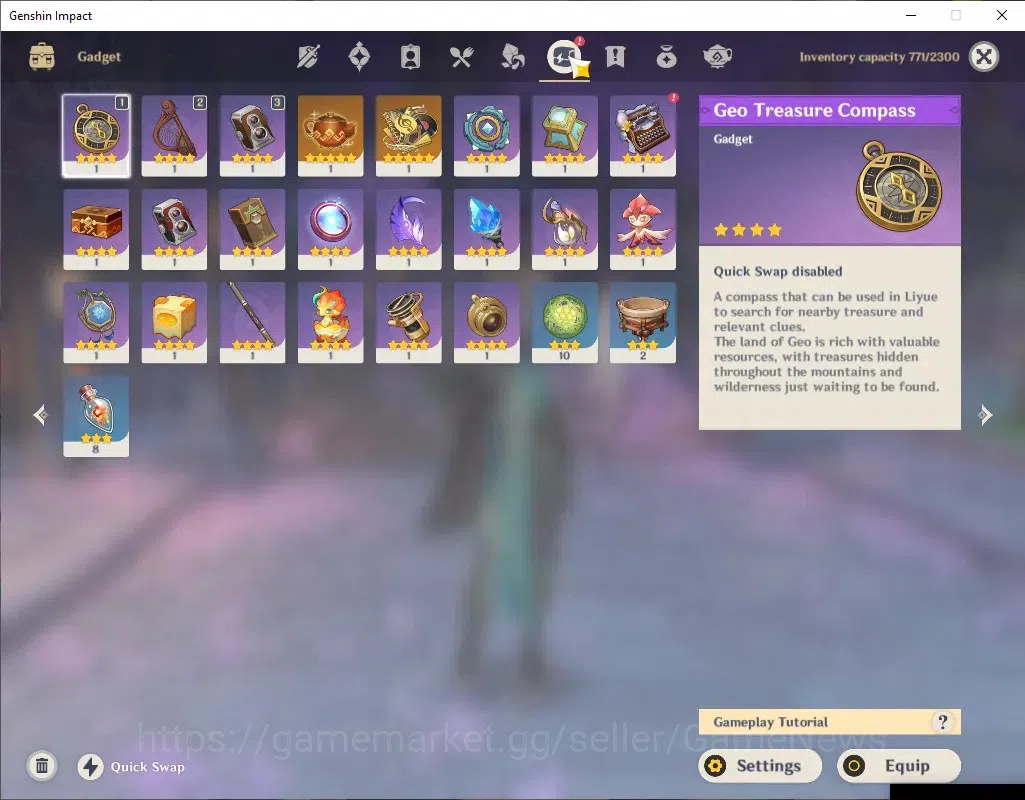Select the fishing rod gadget
1025x800 pixels.
252,323
